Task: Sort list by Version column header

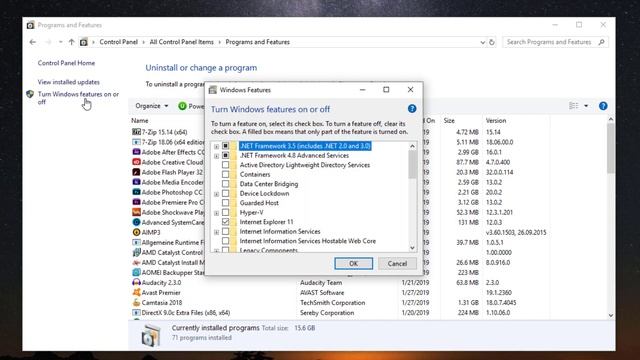Action: click(x=496, y=121)
